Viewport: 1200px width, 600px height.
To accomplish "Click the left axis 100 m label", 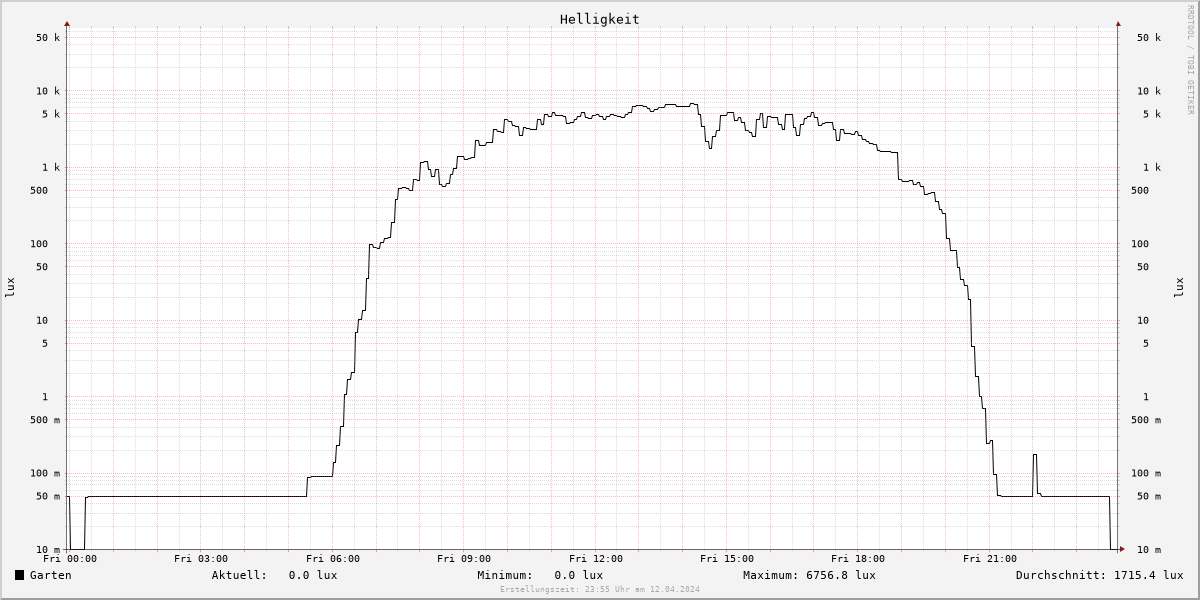I will pyautogui.click(x=44, y=474).
